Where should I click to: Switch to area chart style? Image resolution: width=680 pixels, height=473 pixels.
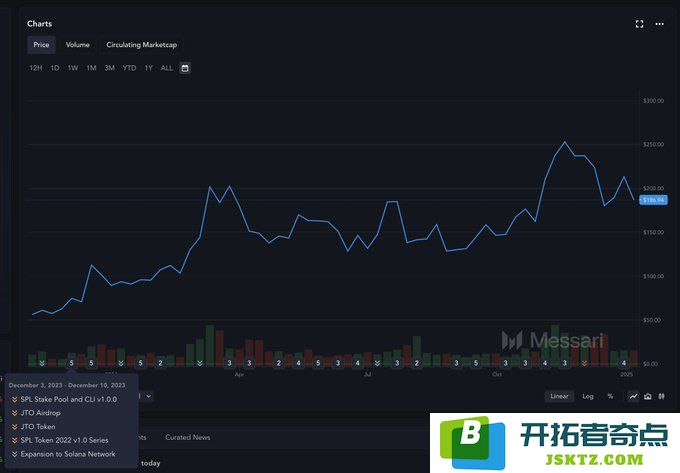click(647, 396)
